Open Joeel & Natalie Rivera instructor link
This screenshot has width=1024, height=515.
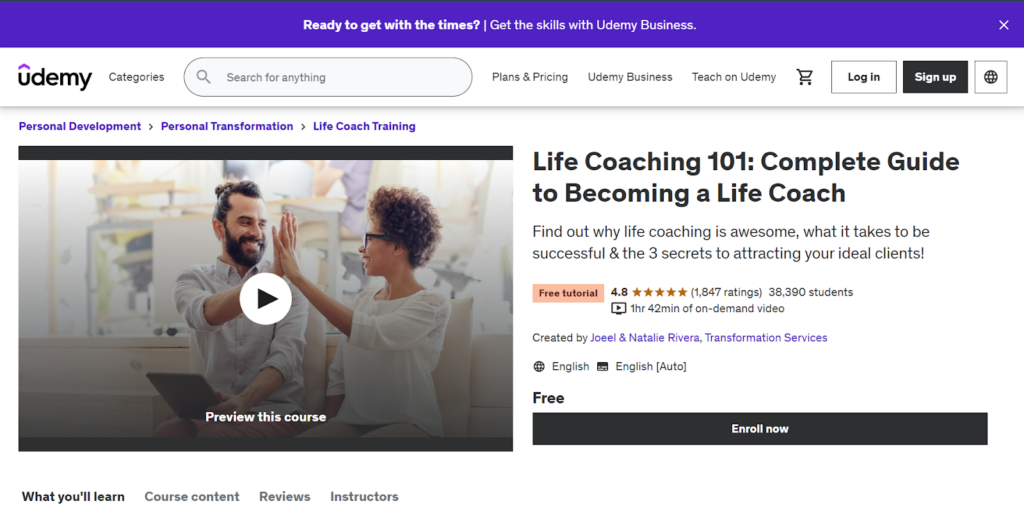pos(645,337)
